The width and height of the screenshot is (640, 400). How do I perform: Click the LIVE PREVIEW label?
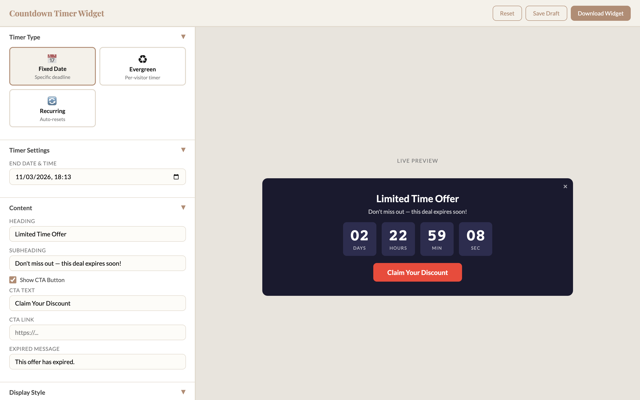pos(417,161)
